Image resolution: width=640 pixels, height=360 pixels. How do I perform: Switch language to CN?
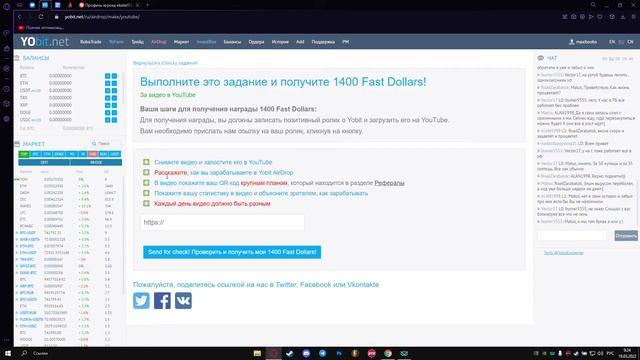pyautogui.click(x=630, y=42)
